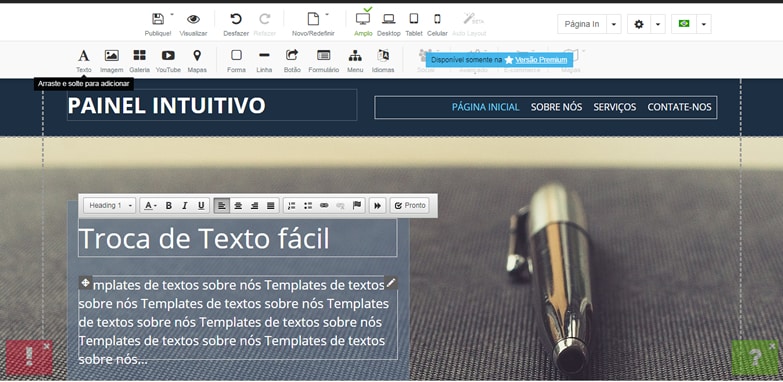Select the YouTube element tool
The height and width of the screenshot is (382, 783).
(x=168, y=55)
